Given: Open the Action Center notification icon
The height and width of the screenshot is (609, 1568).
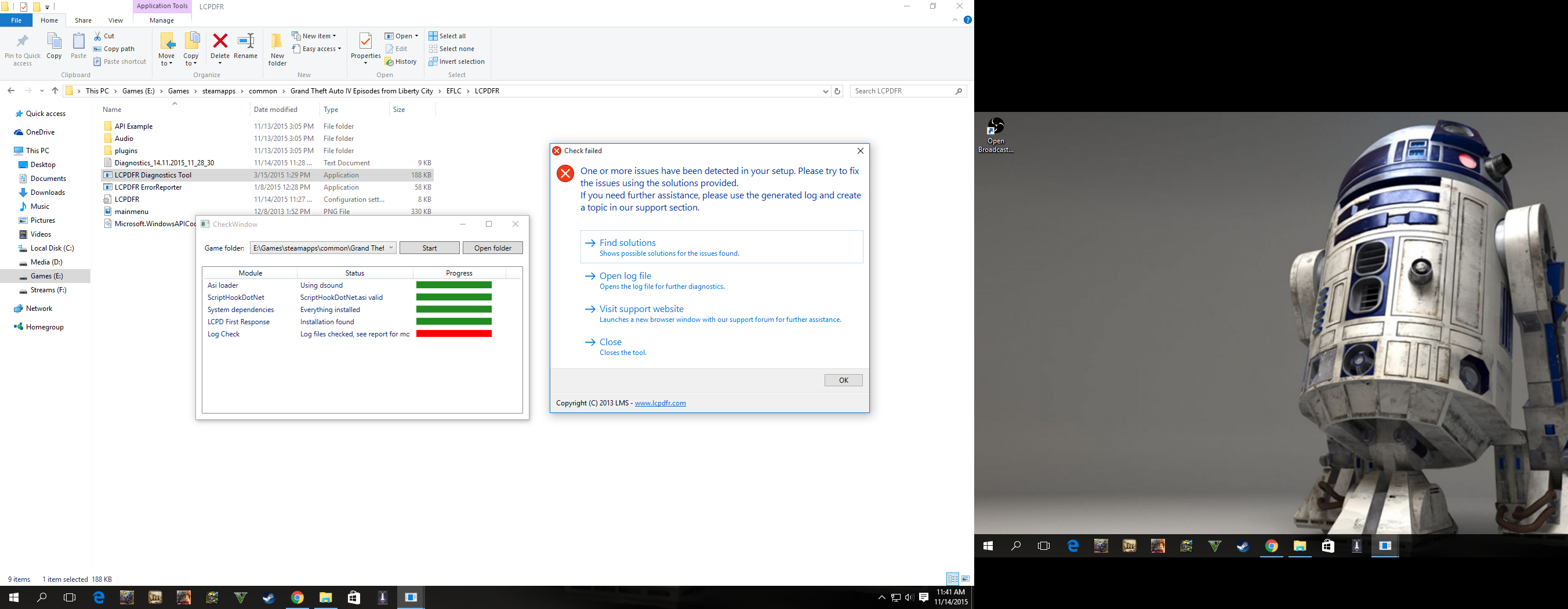Looking at the screenshot, I should pyautogui.click(x=923, y=597).
